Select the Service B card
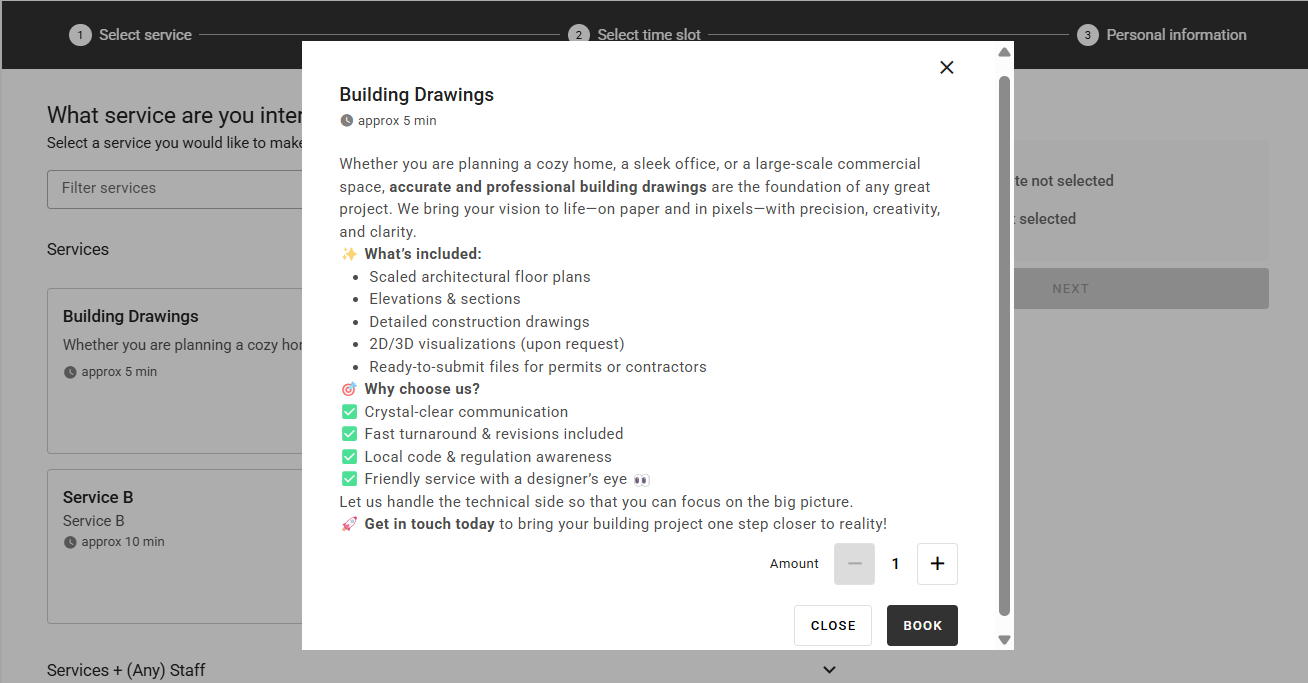Screen dimensions: 1308x683 [x=175, y=545]
